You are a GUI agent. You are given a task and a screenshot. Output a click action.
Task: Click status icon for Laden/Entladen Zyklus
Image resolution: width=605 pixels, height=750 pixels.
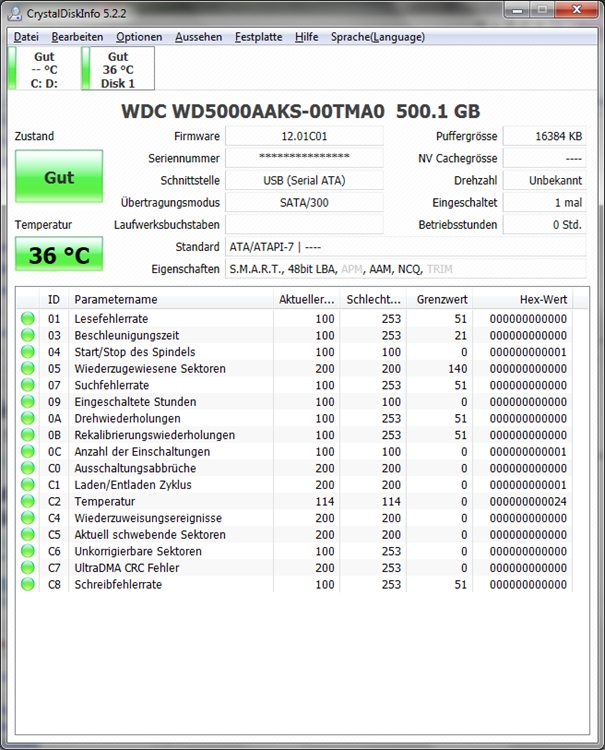pos(28,485)
